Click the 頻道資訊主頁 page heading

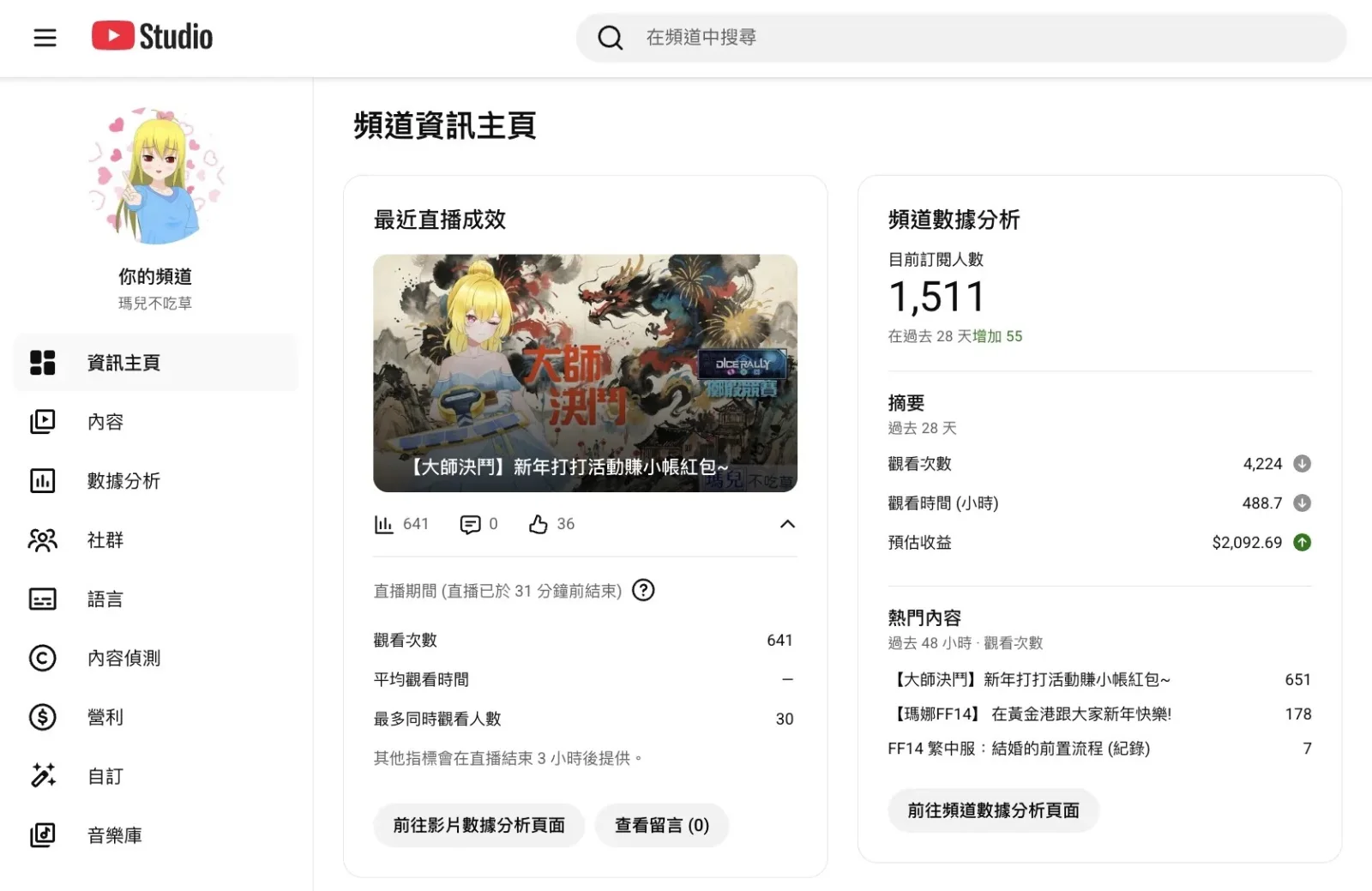445,126
